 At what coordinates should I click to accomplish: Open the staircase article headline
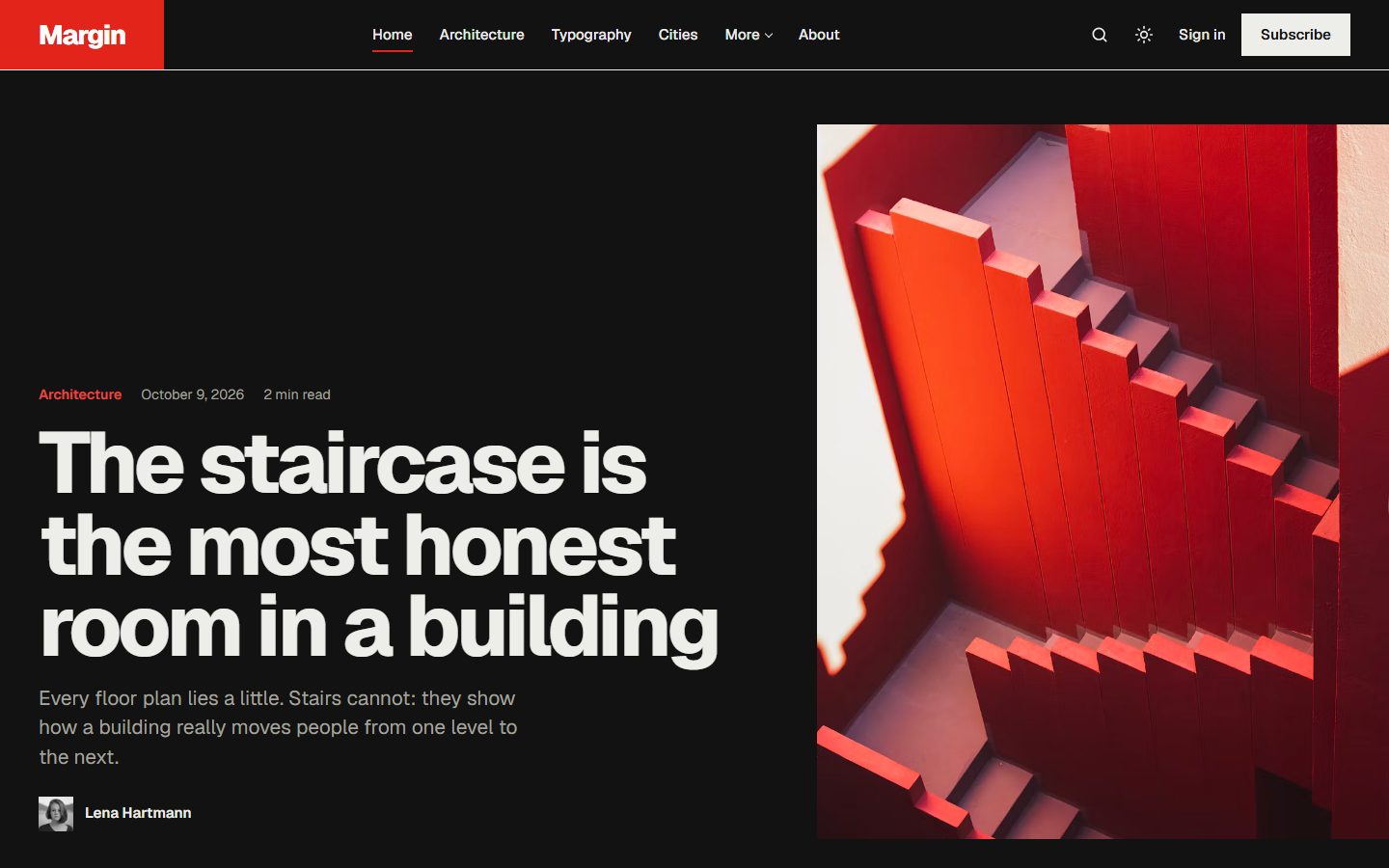coord(378,545)
